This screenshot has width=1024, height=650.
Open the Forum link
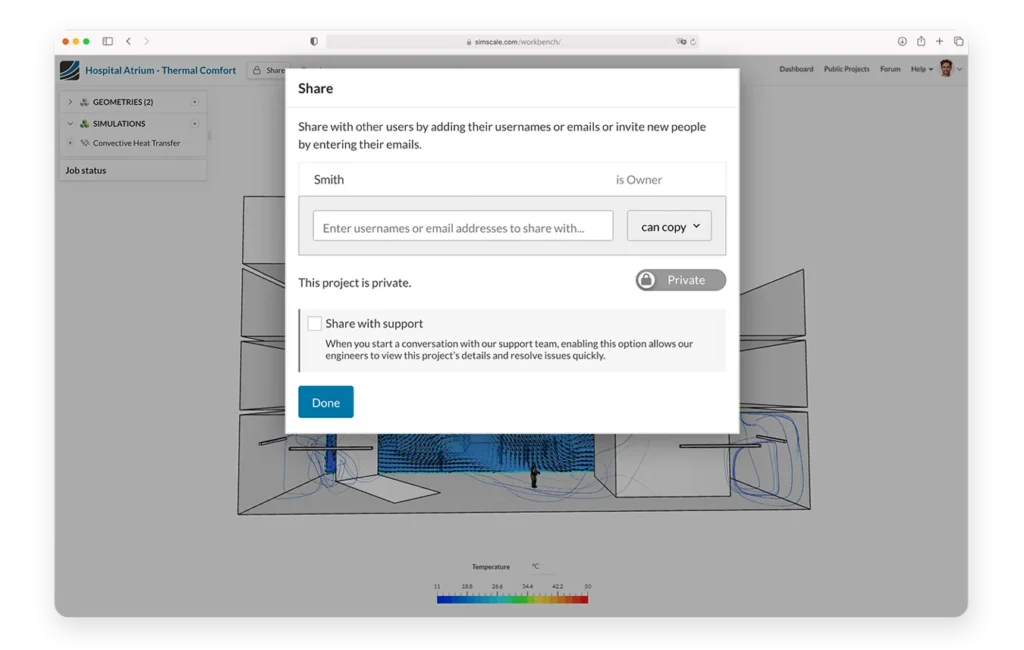pyautogui.click(x=890, y=69)
